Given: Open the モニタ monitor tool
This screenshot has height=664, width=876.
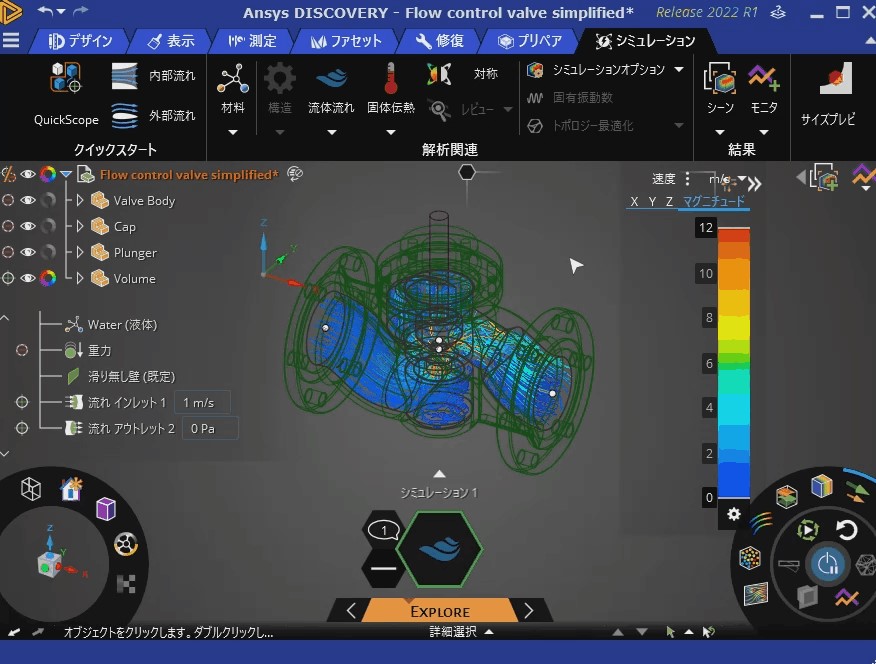Looking at the screenshot, I should (x=764, y=89).
